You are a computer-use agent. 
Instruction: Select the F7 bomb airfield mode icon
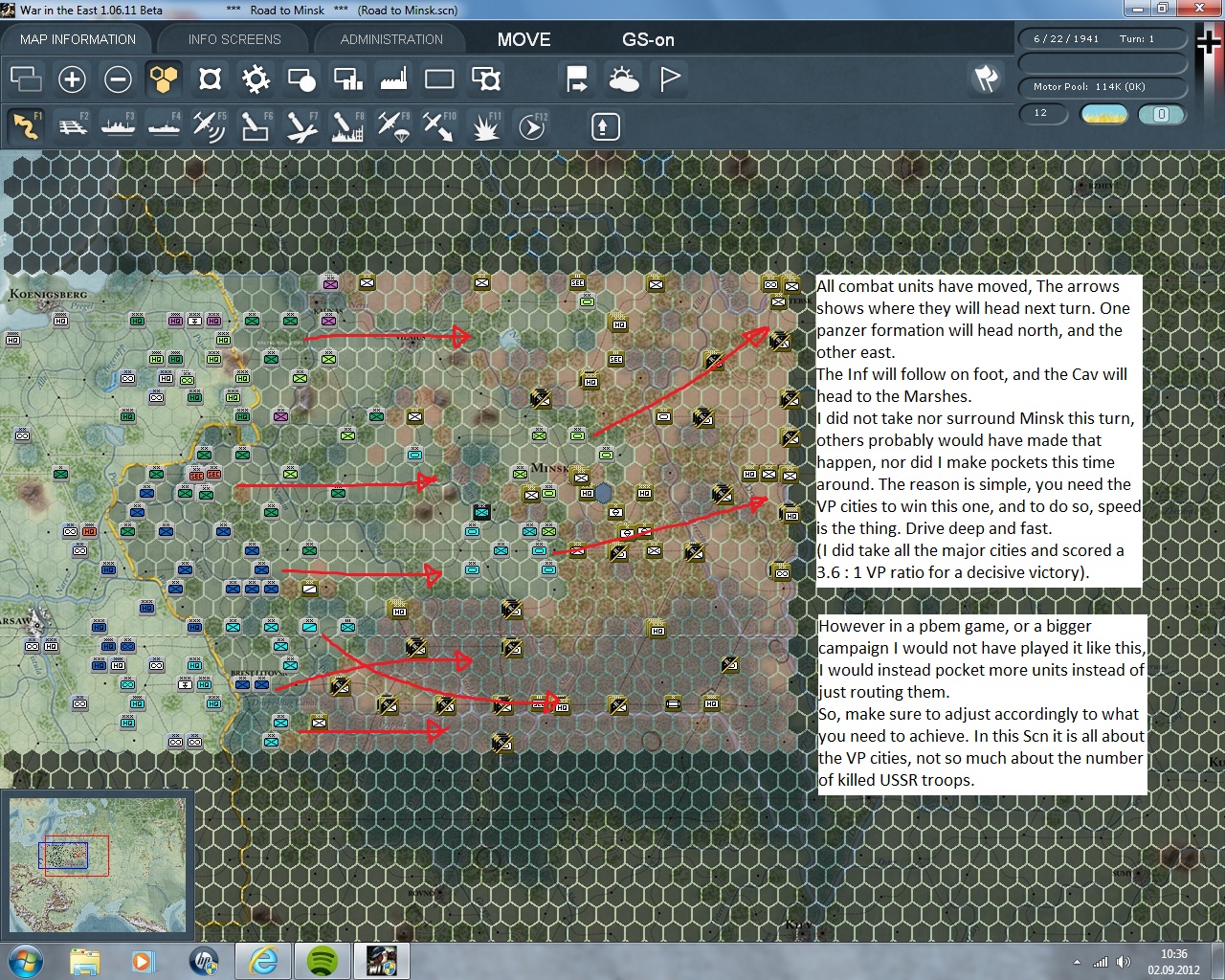(x=301, y=126)
